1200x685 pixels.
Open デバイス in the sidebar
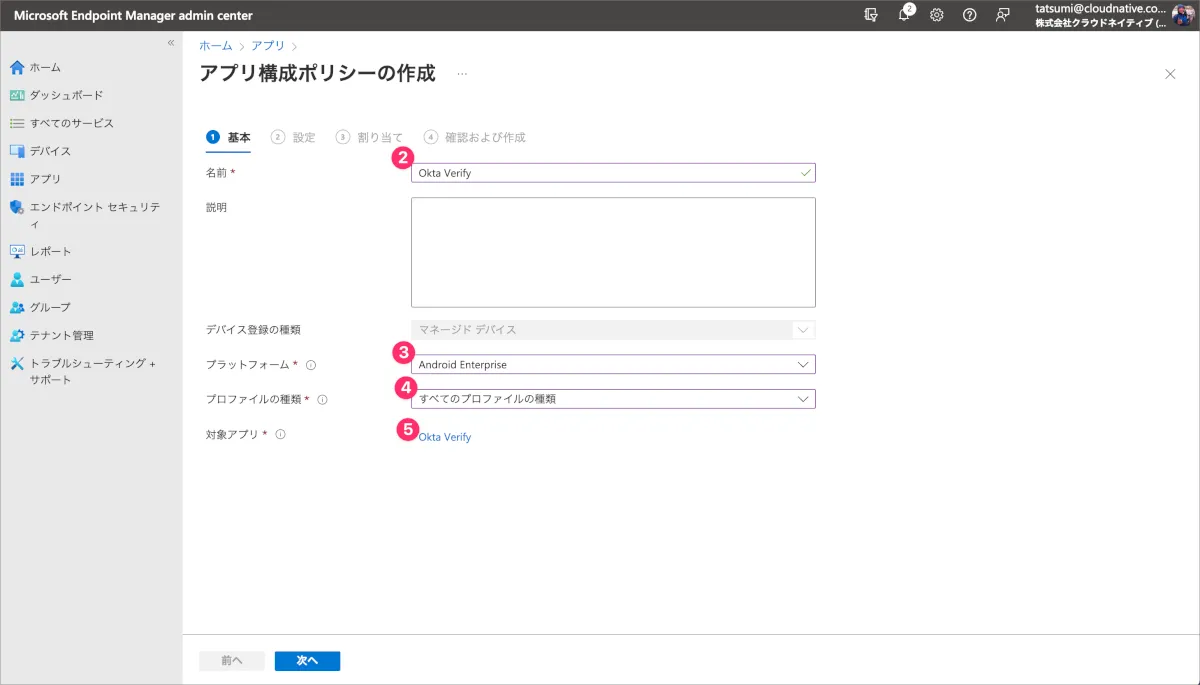(x=50, y=151)
